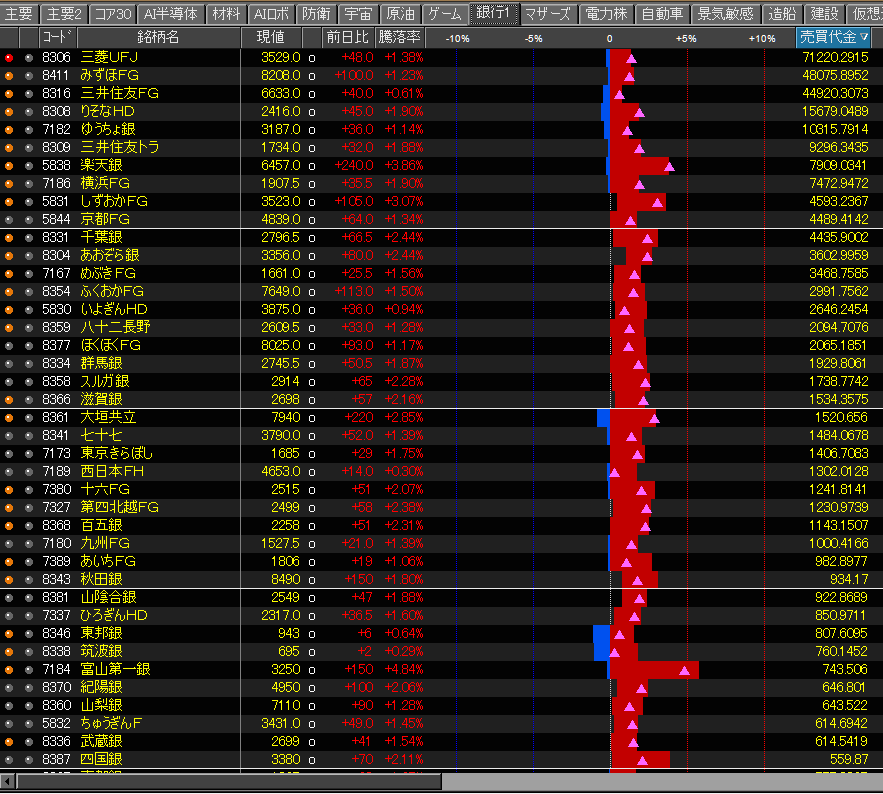The width and height of the screenshot is (883, 794).
Task: Select stock name 八十二長野
Action: click(x=115, y=327)
